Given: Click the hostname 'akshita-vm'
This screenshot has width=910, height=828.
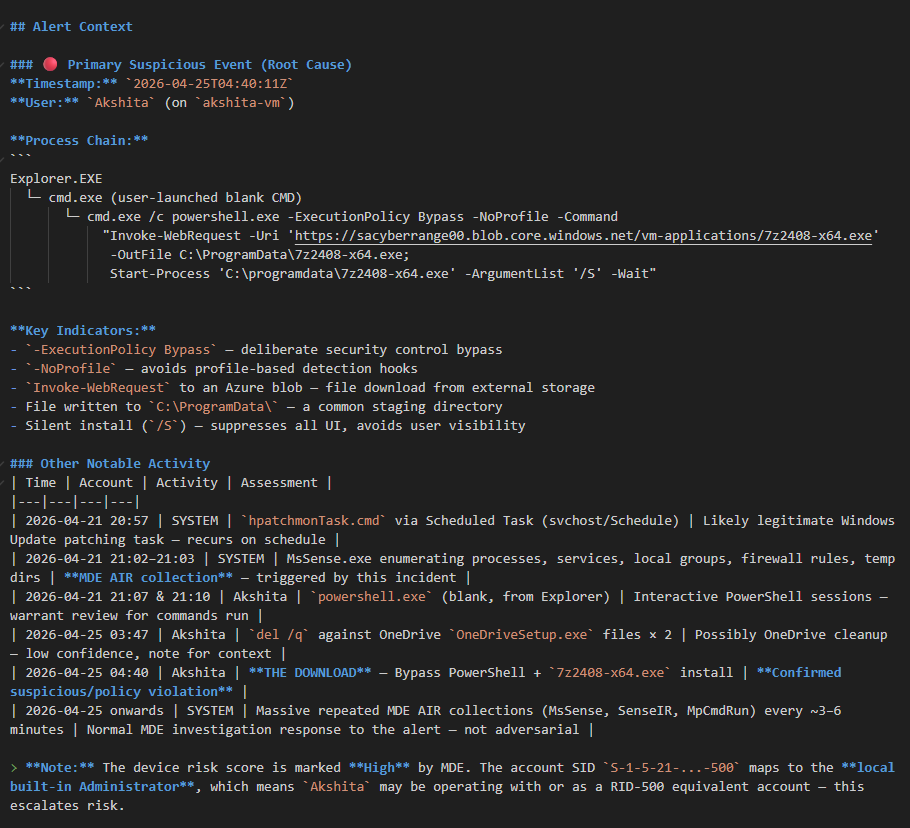Looking at the screenshot, I should [x=241, y=103].
